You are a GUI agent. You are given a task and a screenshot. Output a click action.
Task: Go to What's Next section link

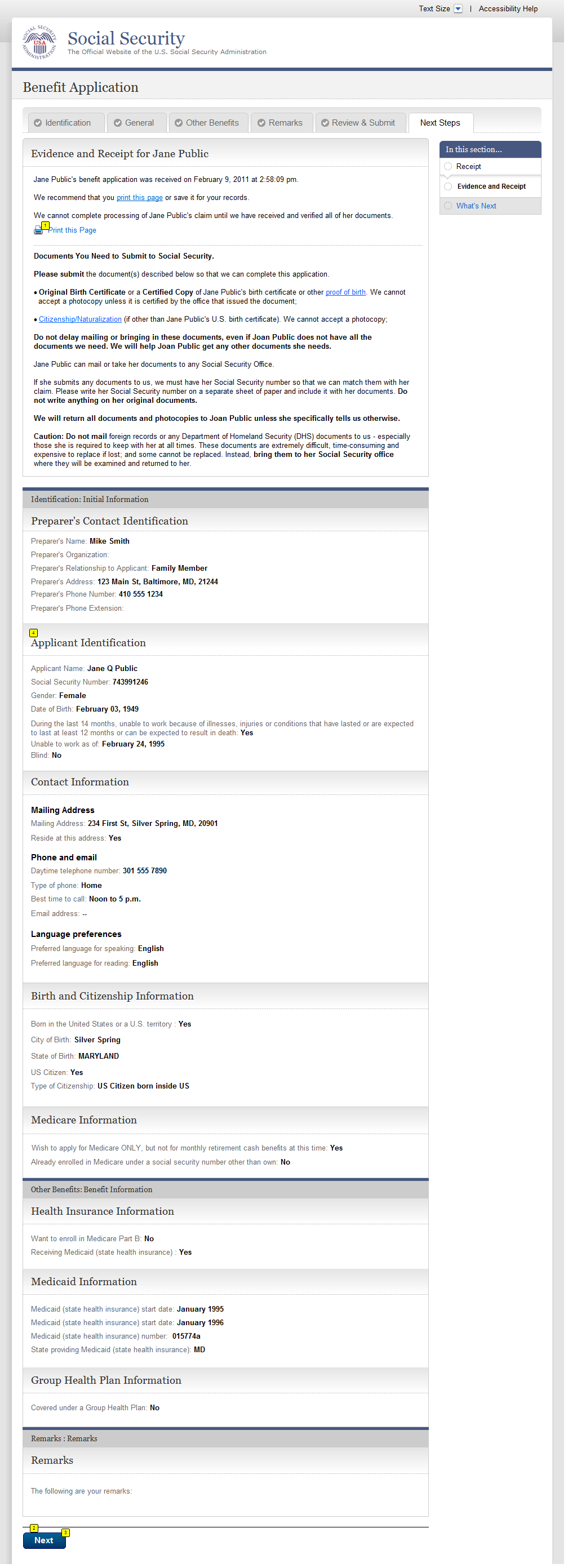(476, 206)
